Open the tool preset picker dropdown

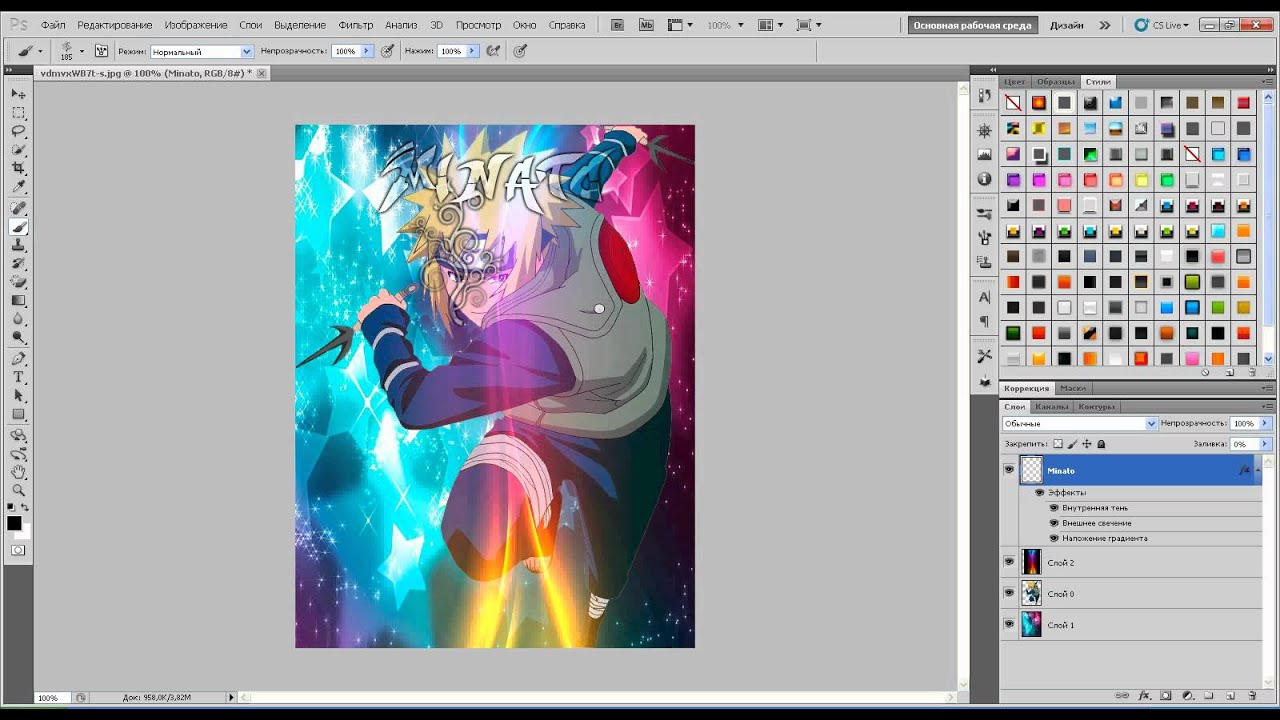(x=40, y=51)
